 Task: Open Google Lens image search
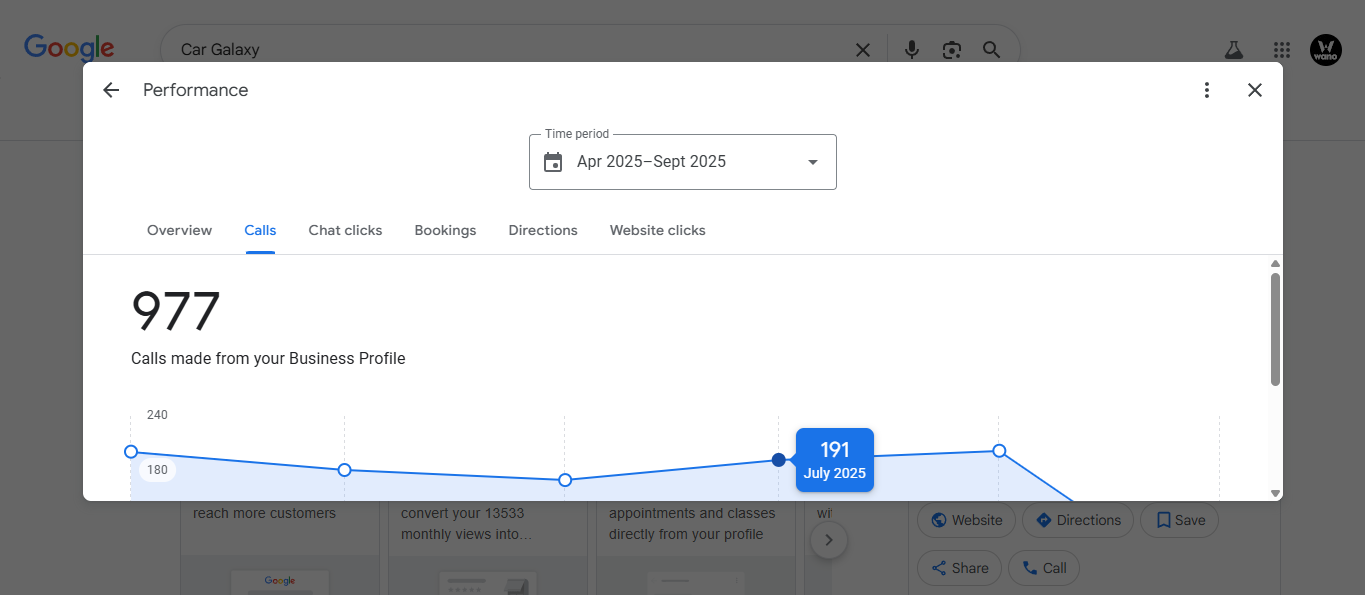(x=951, y=49)
